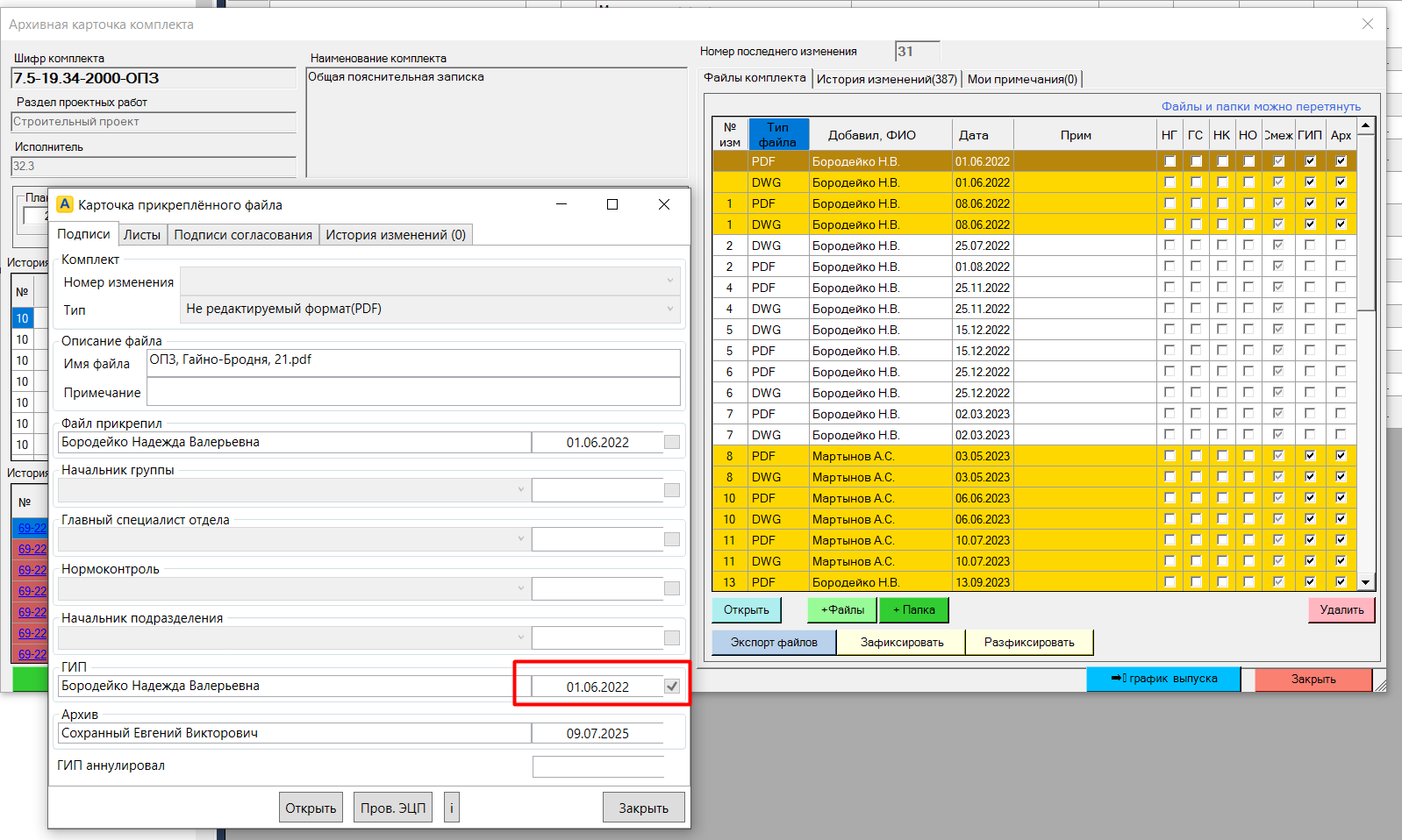Expand the 'Номер изменения' dropdown
Viewport: 1402px width, 840px height.
[430, 281]
